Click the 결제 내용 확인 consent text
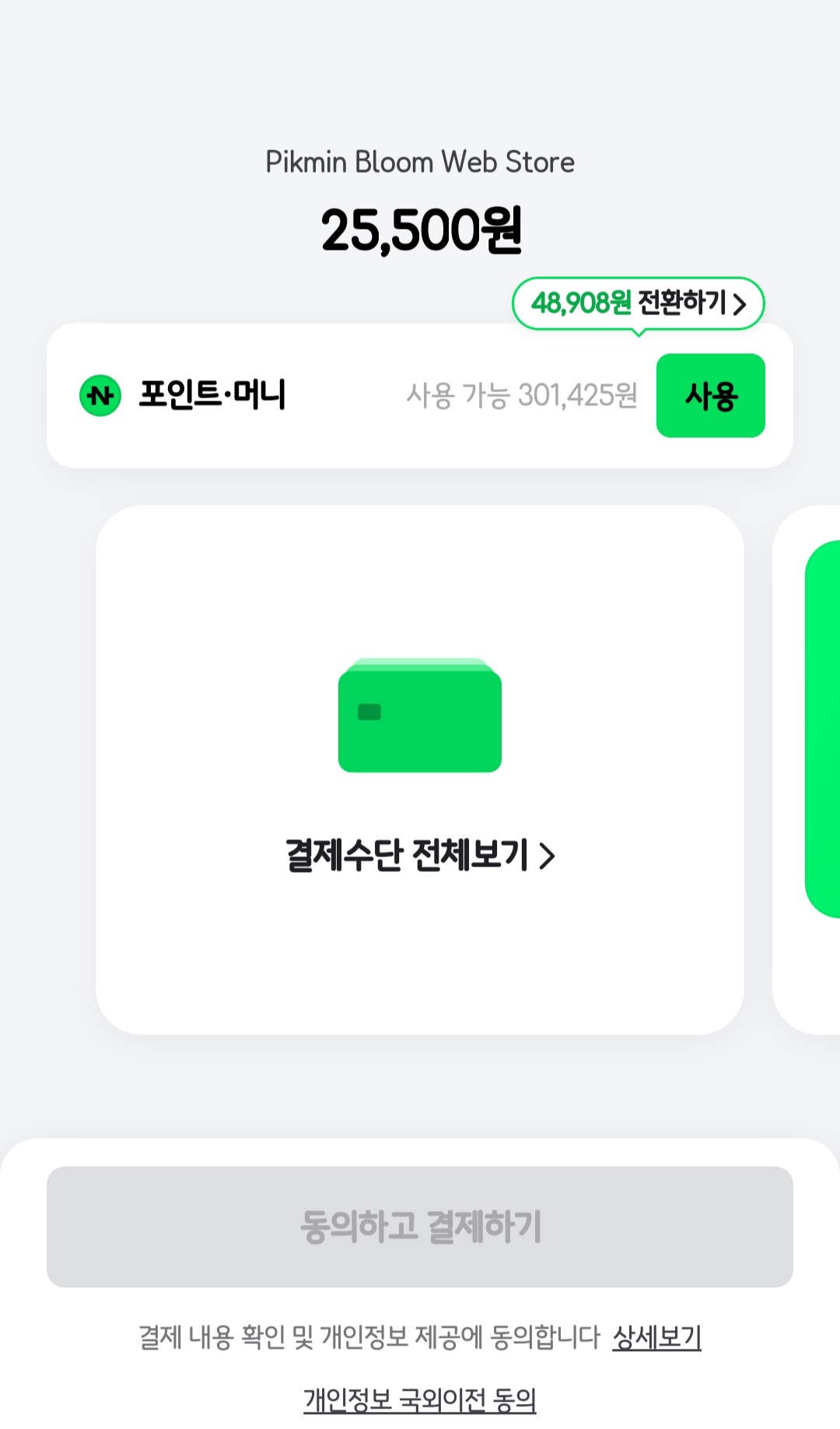Viewport: 840px width, 1429px height. coord(369,1337)
